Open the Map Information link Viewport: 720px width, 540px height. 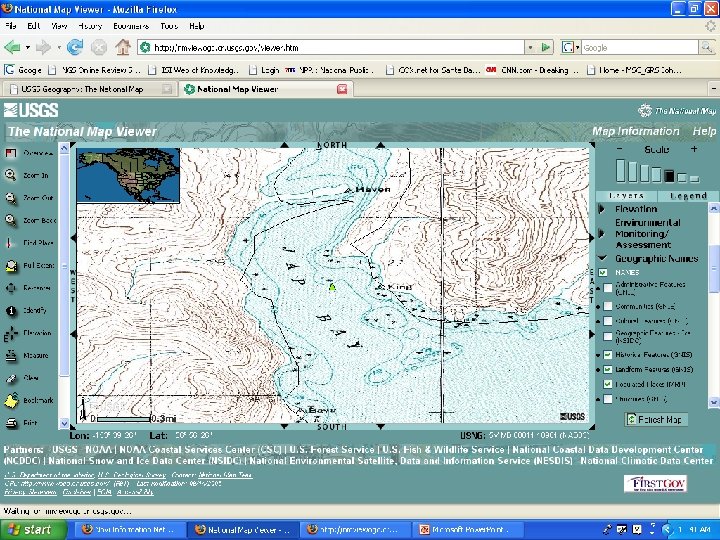[636, 131]
